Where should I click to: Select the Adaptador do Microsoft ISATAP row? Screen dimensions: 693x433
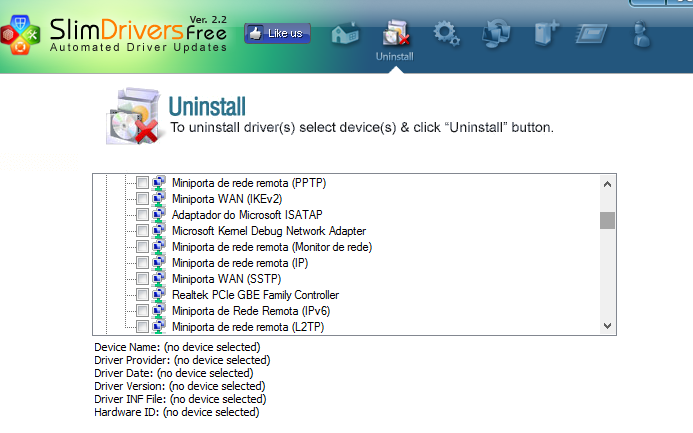[x=247, y=215]
